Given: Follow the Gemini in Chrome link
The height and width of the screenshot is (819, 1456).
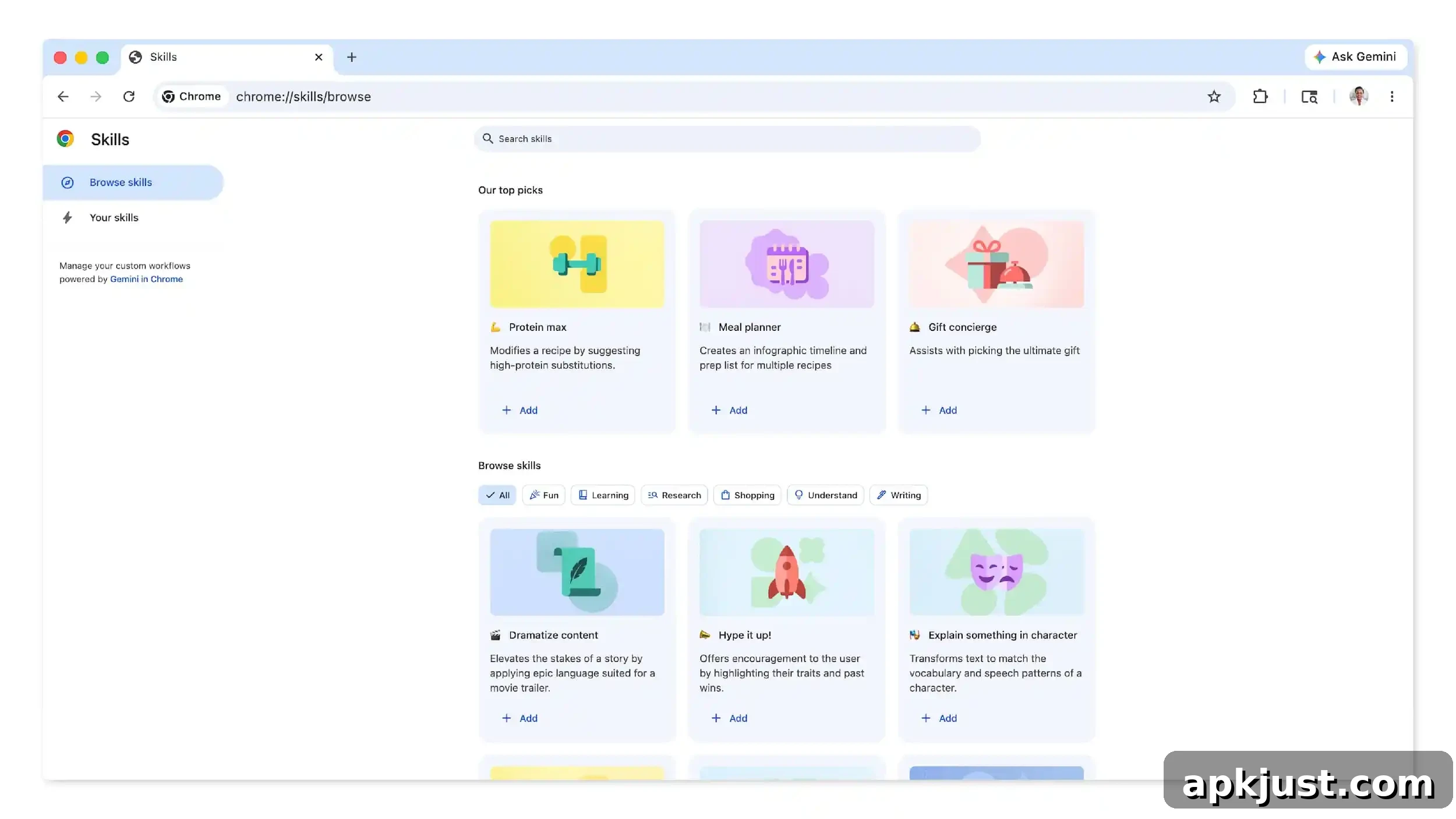Looking at the screenshot, I should tap(146, 279).
